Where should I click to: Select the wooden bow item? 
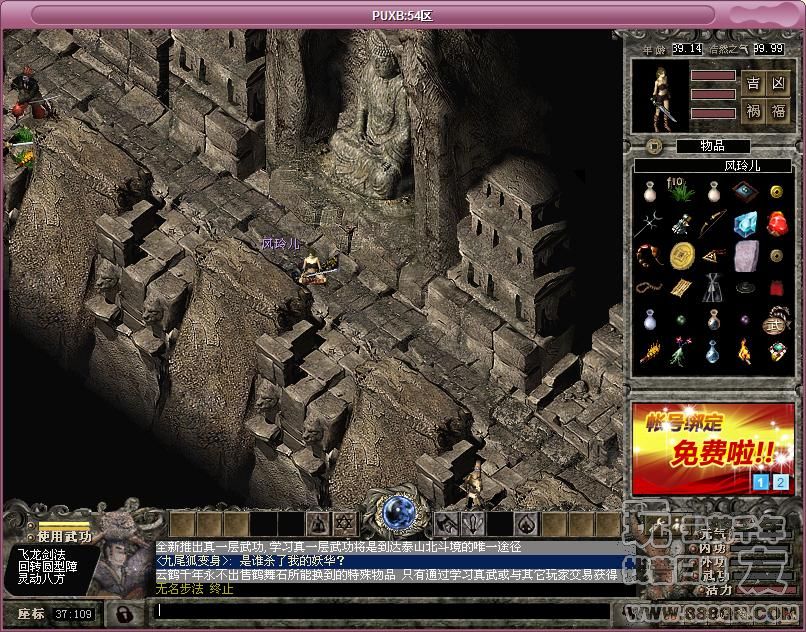[x=713, y=223]
